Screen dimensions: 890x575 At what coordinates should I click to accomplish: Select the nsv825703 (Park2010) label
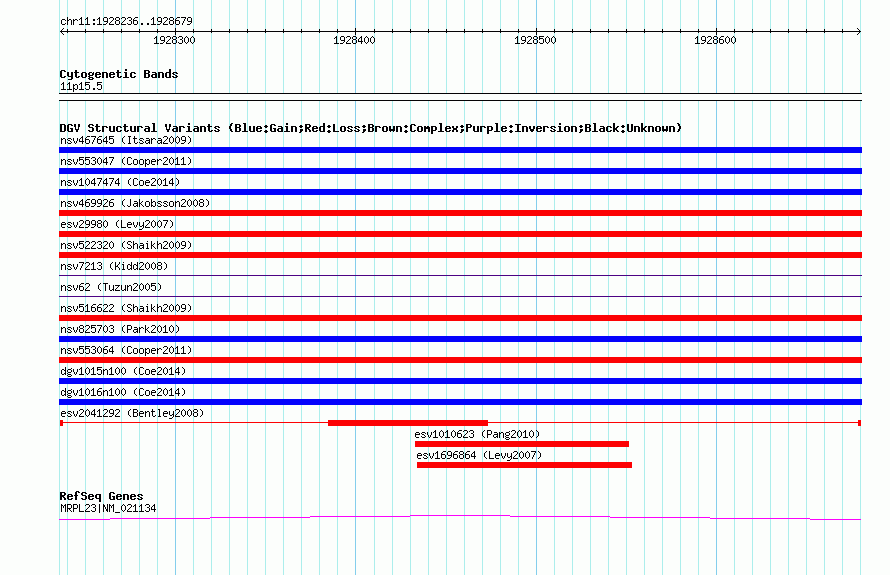(120, 329)
